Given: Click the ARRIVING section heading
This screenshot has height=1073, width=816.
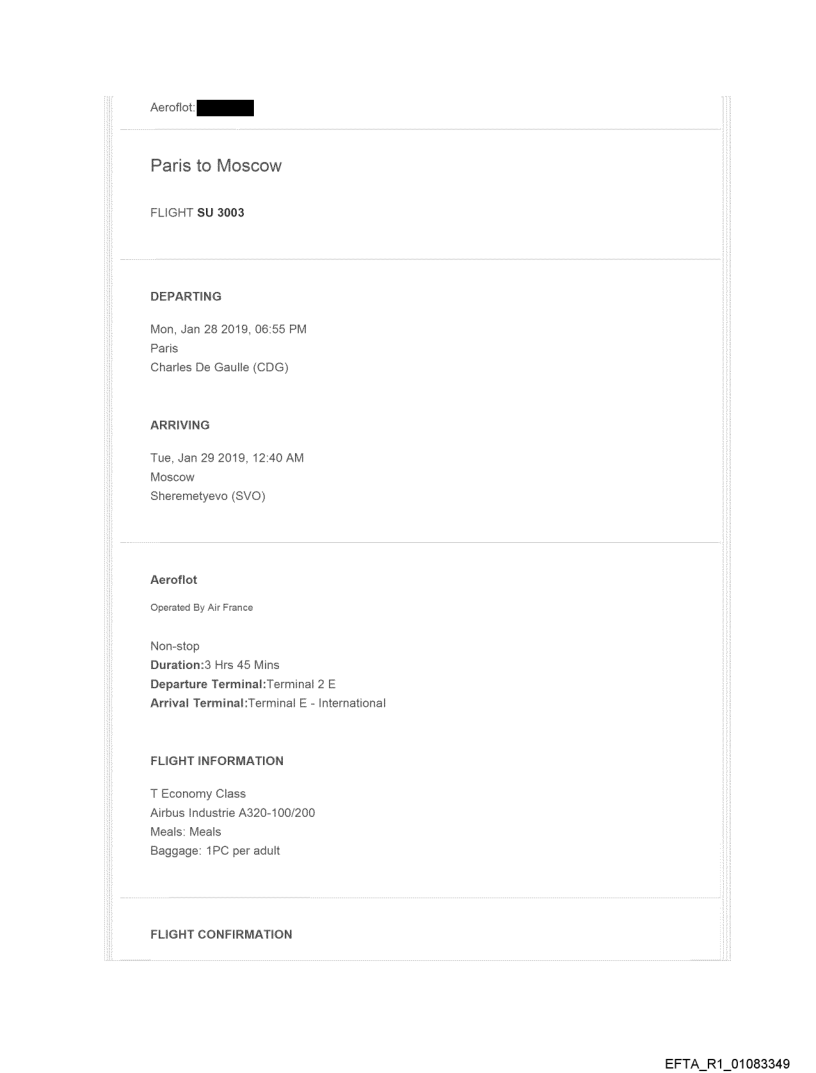Looking at the screenshot, I should point(180,425).
